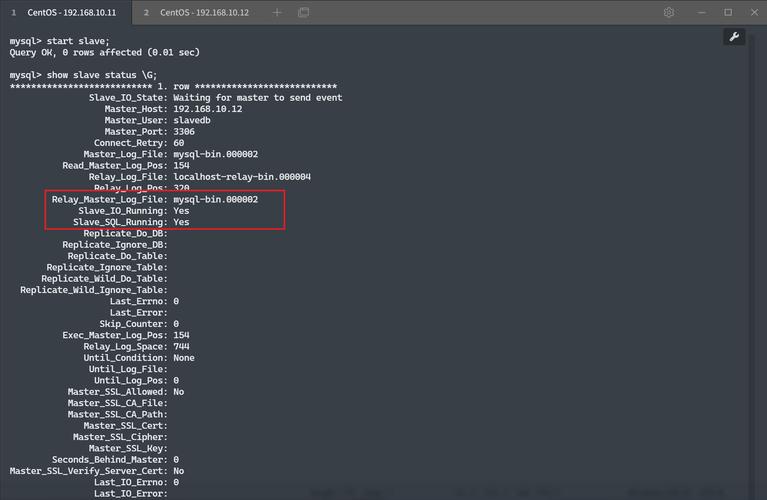
Task: Click Master_User value slavedb
Action: pos(192,120)
